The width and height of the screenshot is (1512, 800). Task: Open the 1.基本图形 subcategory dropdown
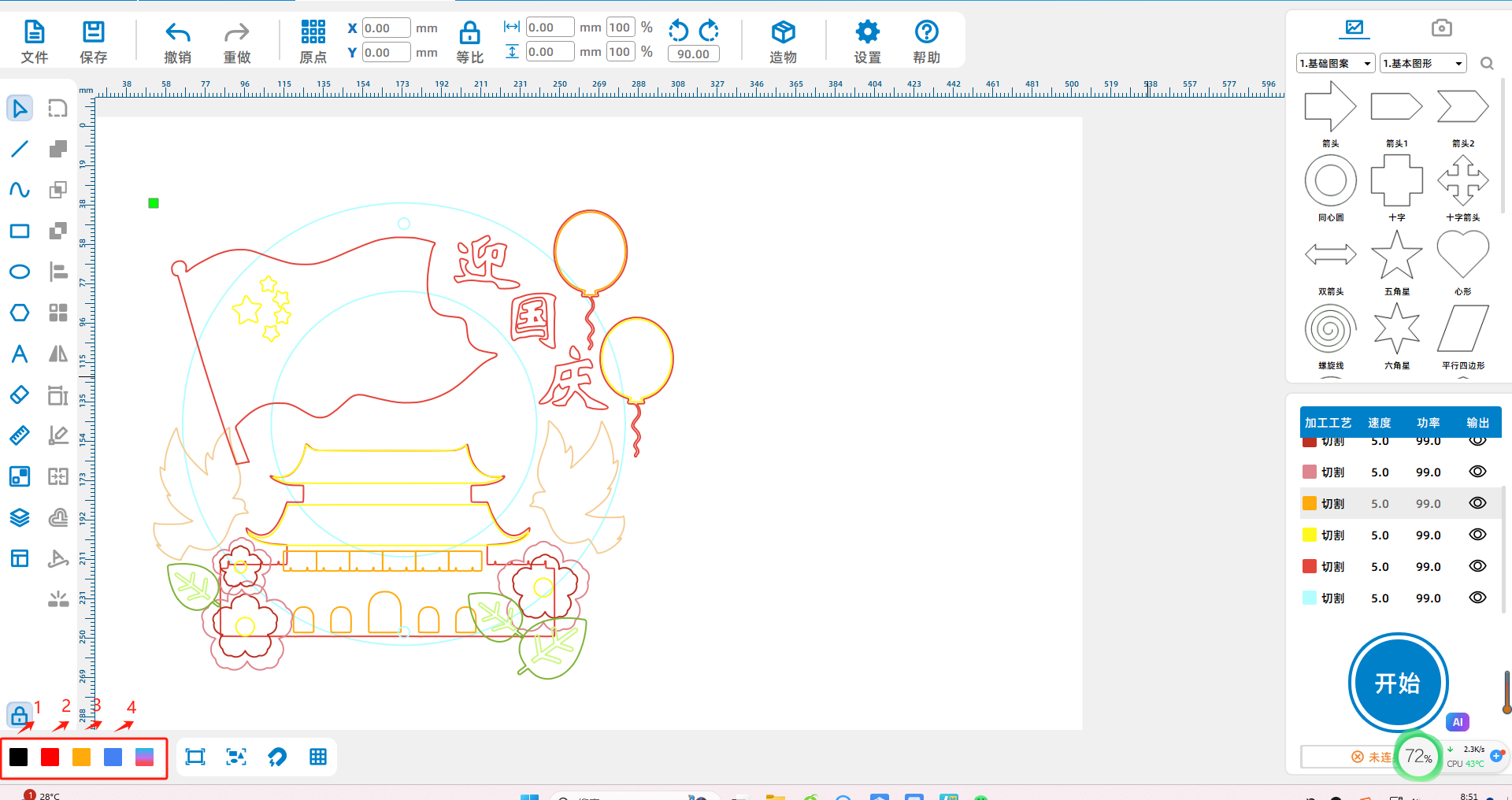pyautogui.click(x=1423, y=63)
